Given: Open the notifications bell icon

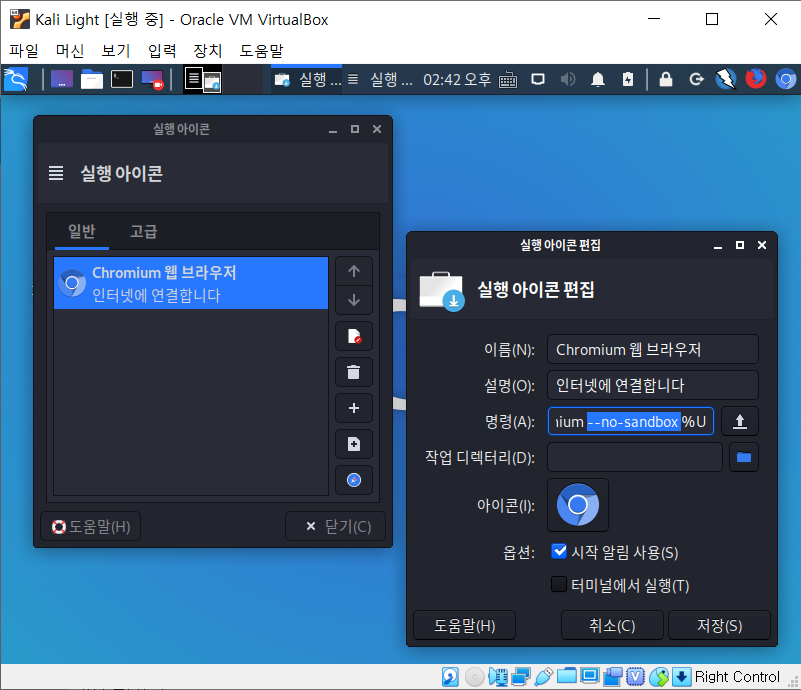Looking at the screenshot, I should [x=598, y=79].
